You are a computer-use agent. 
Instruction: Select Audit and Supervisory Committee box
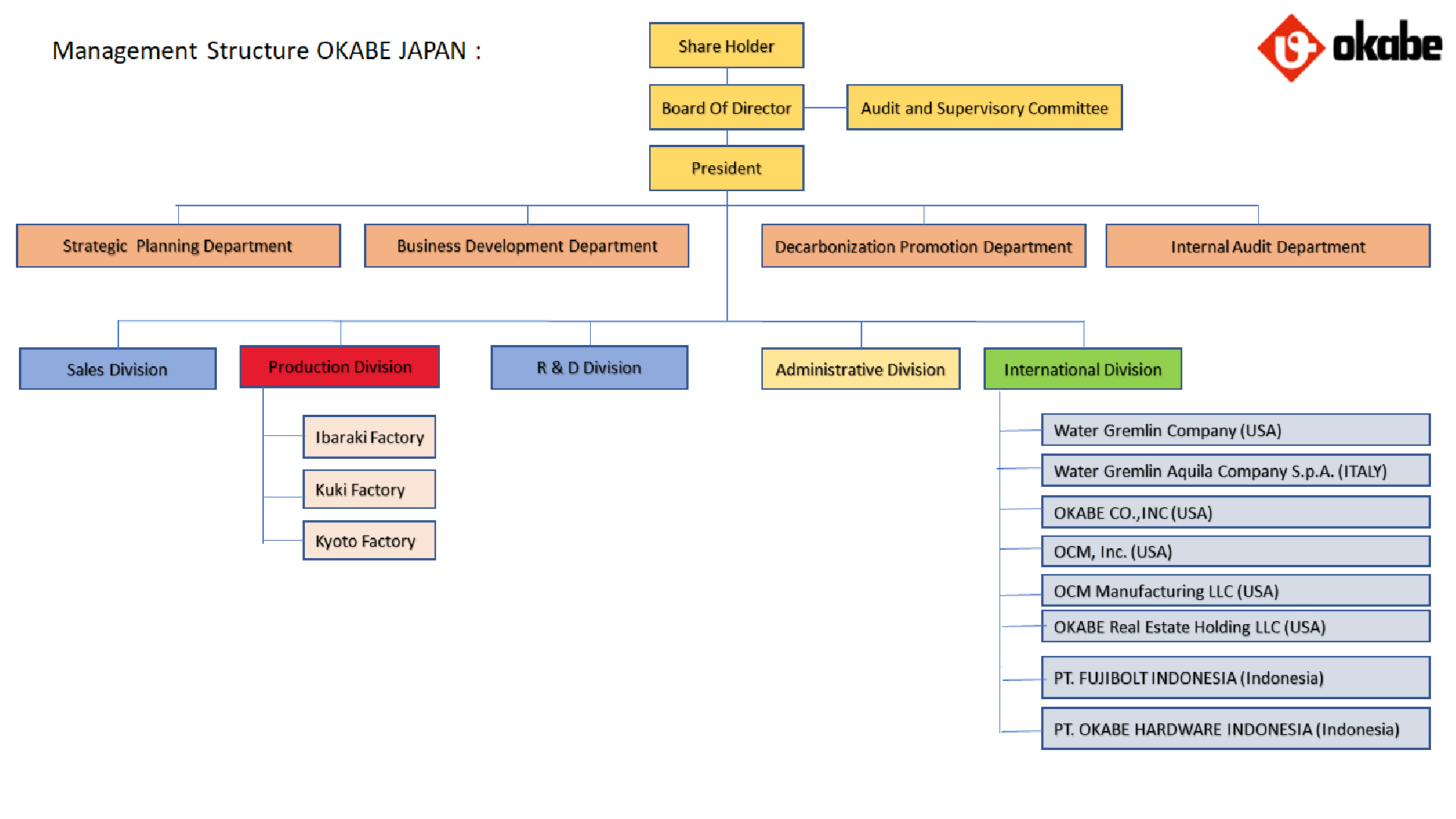pos(984,108)
